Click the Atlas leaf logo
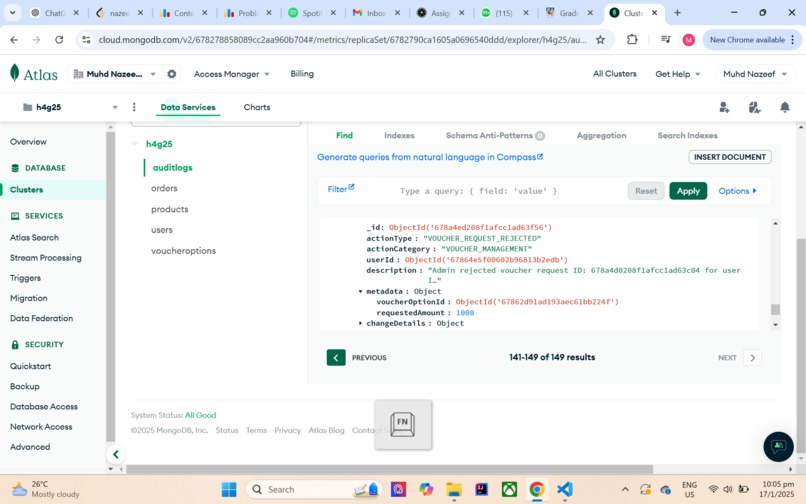Viewport: 806px width, 504px height. (x=15, y=74)
